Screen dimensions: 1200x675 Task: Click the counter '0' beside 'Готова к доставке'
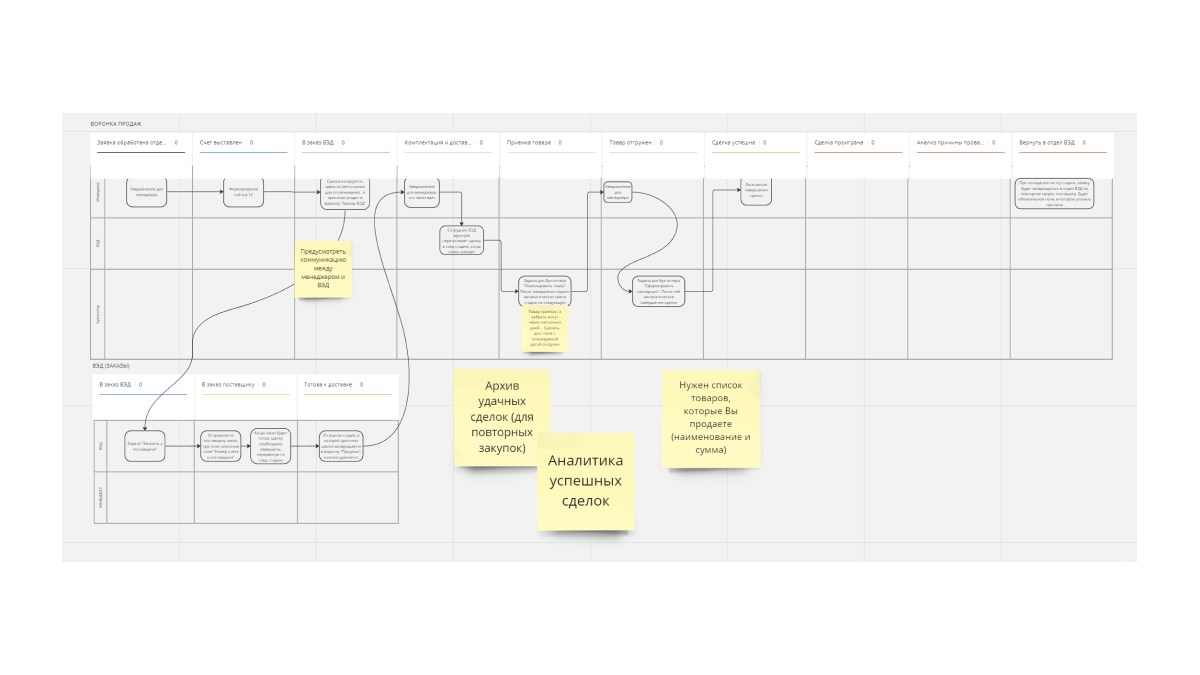tap(361, 385)
